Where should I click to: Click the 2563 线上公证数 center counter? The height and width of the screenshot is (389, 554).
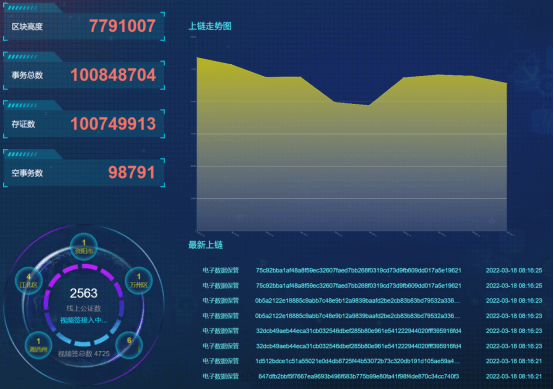(x=84, y=300)
